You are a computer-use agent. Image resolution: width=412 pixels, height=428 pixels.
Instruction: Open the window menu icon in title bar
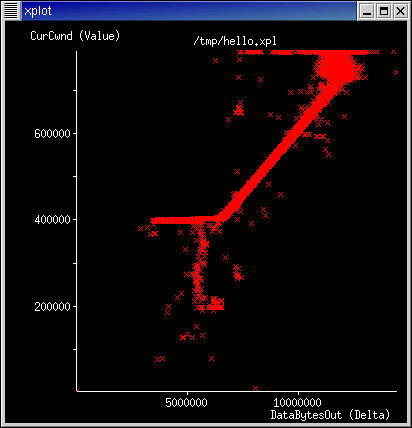[x=11, y=11]
